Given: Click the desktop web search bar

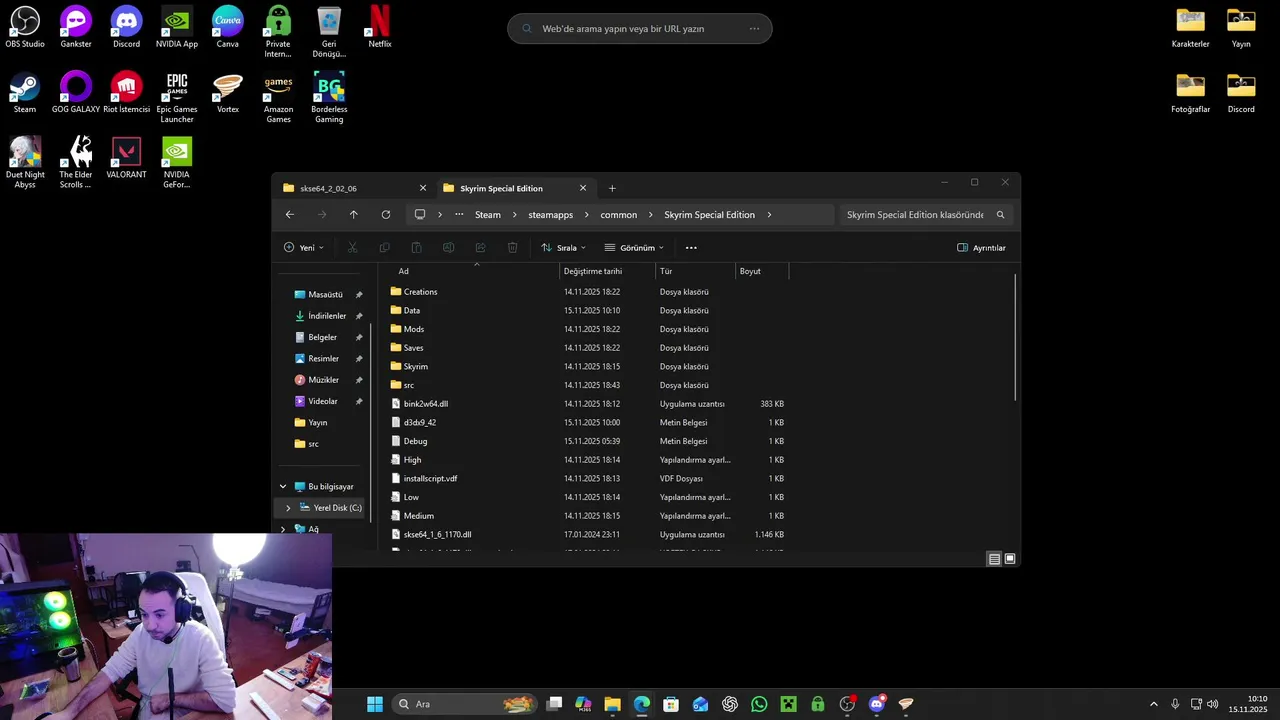Looking at the screenshot, I should [x=640, y=28].
